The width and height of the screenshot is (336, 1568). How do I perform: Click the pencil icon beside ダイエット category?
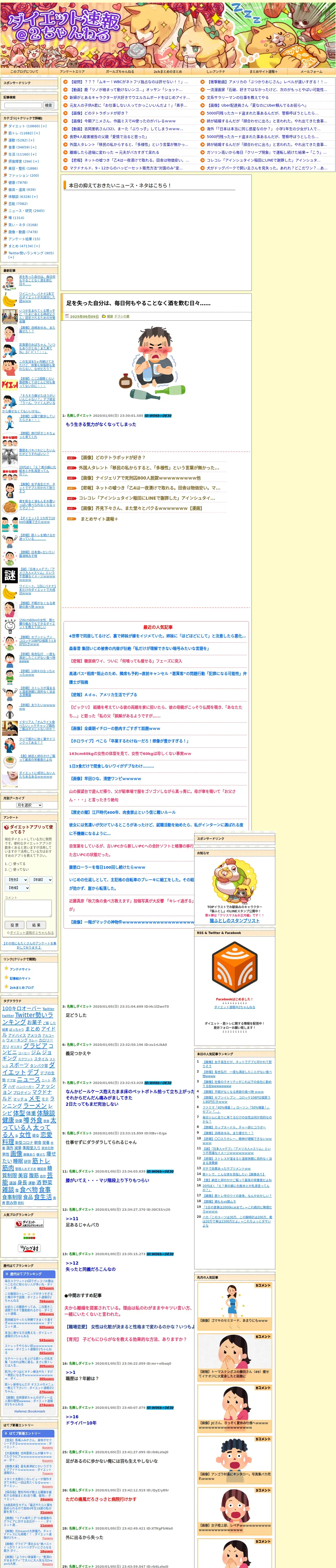[5, 126]
